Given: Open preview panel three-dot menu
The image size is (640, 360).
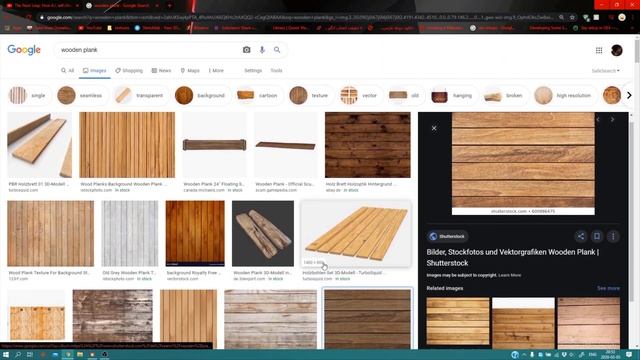Looking at the screenshot, I should click(x=613, y=236).
